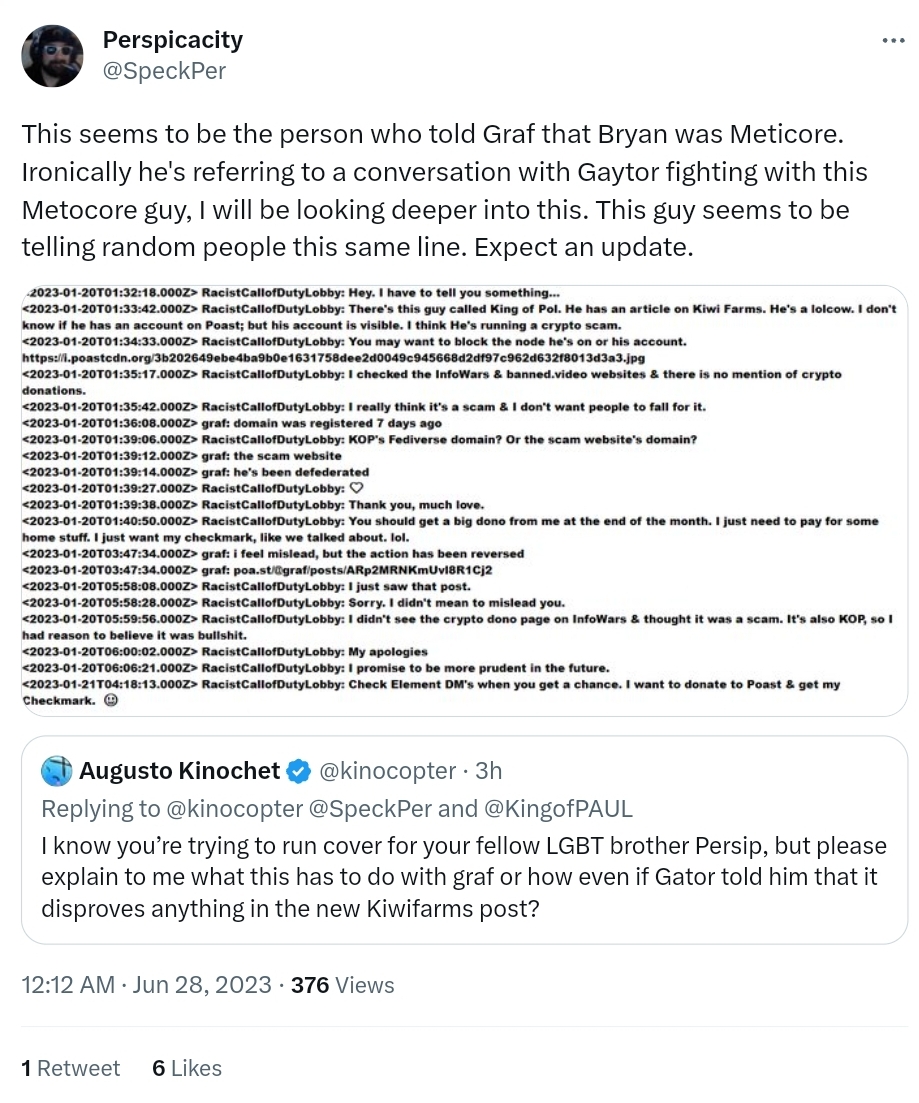Screen dimensions: 919x1103
Task: Click Augusto Kinochet's small avatar
Action: coord(56,771)
